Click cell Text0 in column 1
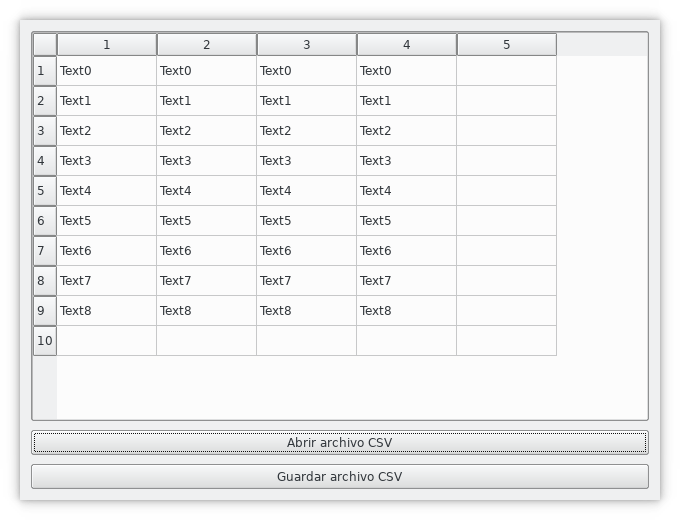This screenshot has width=680, height=520. pos(107,71)
